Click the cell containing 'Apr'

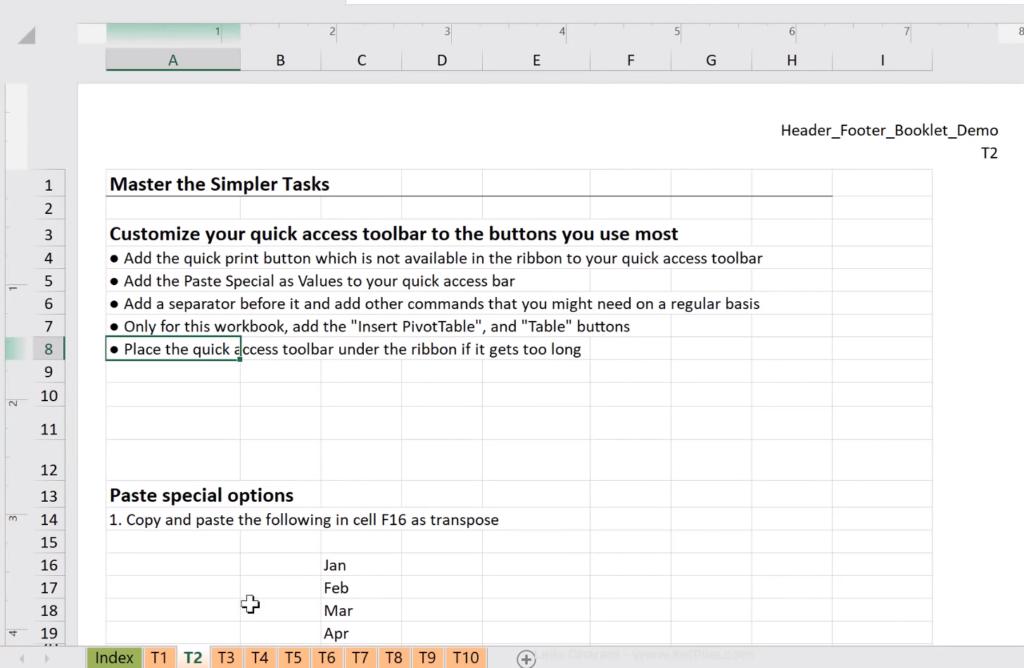[x=360, y=633]
